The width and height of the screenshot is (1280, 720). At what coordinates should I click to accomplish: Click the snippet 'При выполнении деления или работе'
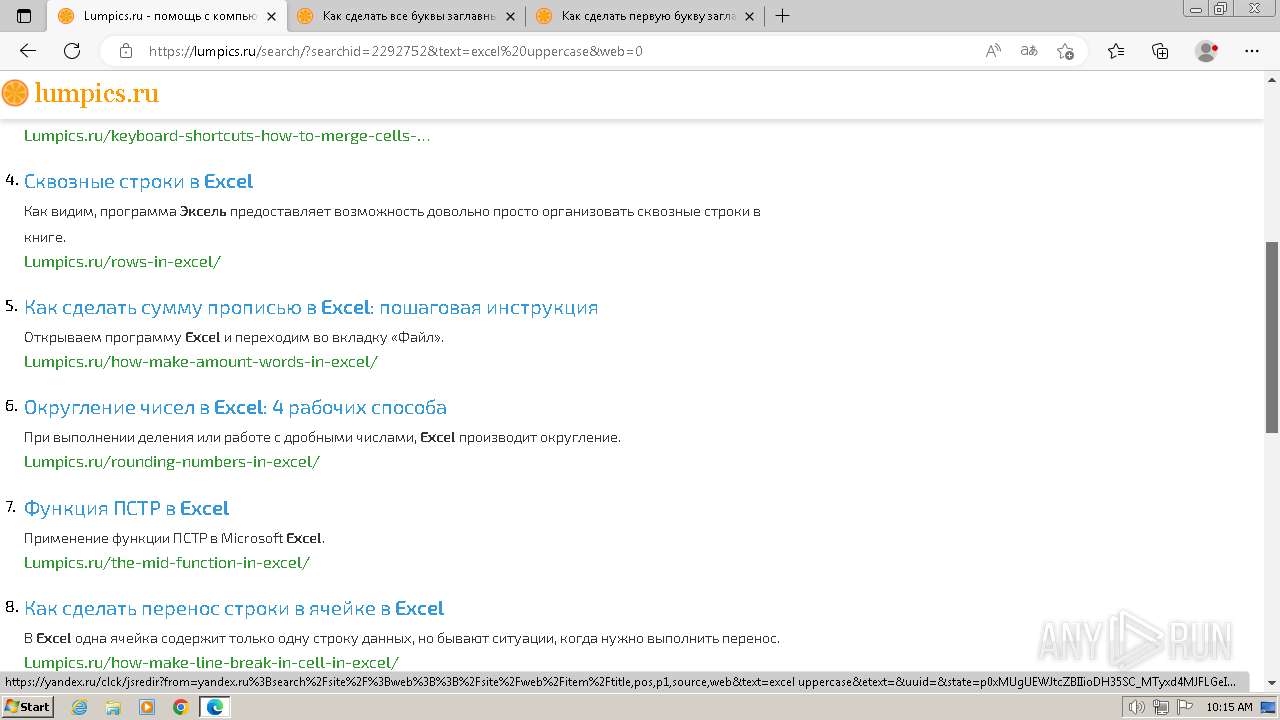pos(322,437)
